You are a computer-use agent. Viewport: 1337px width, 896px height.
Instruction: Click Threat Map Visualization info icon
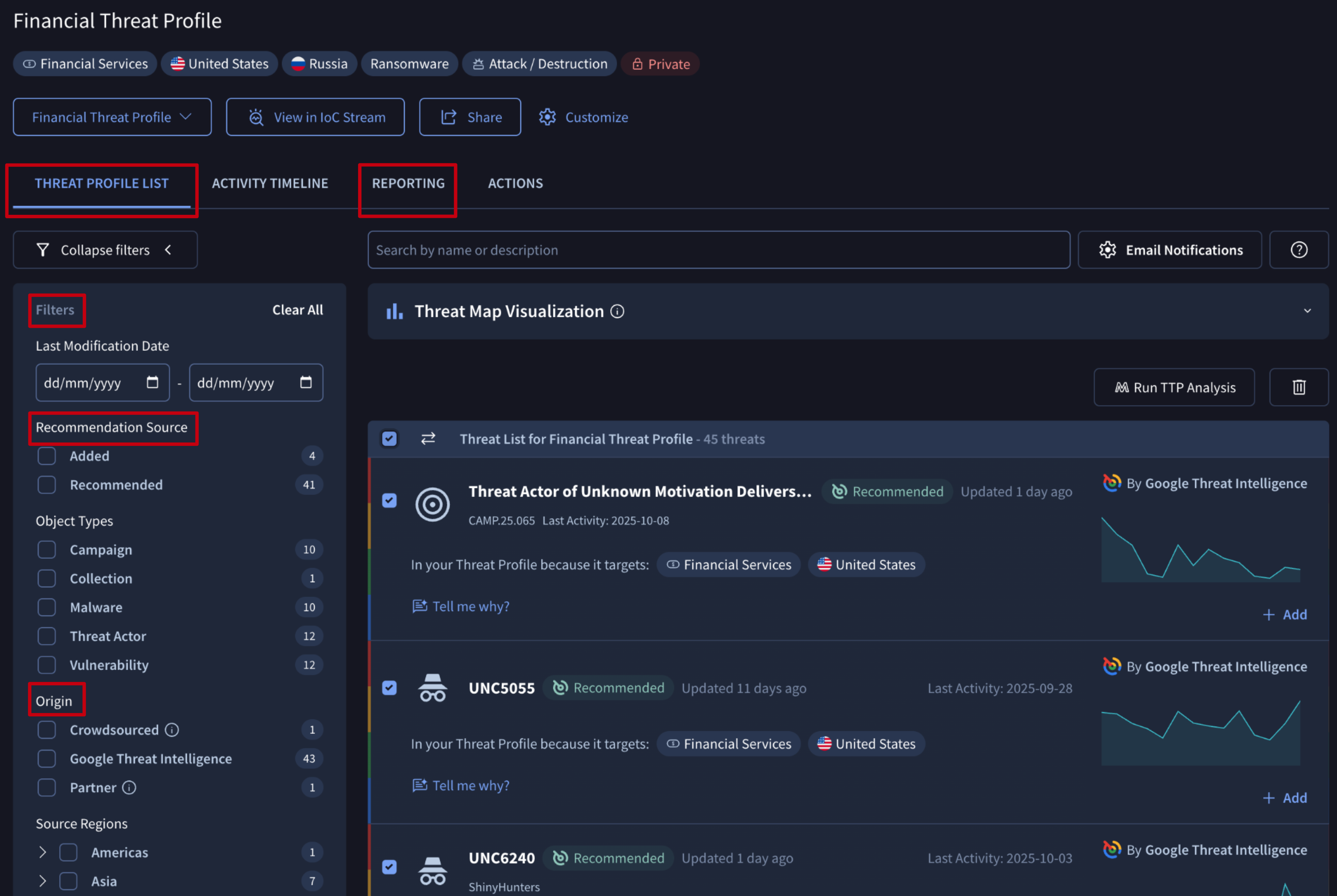point(617,311)
